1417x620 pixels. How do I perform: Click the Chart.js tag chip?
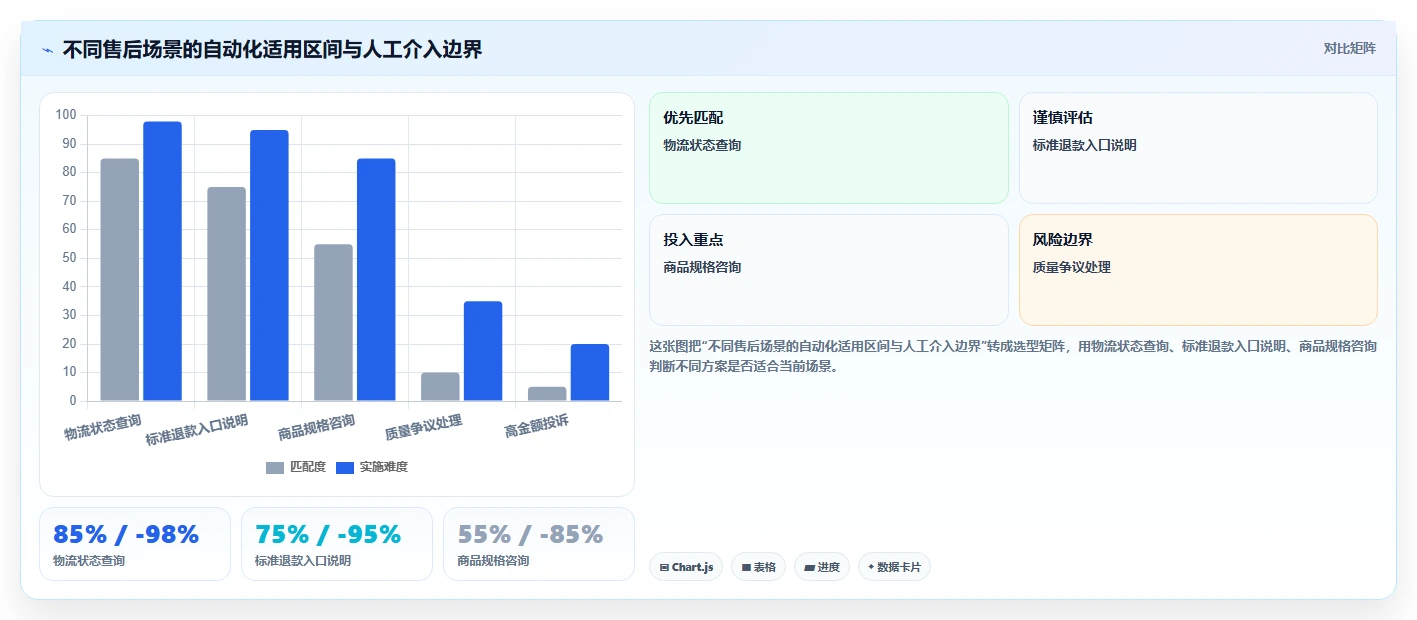686,567
